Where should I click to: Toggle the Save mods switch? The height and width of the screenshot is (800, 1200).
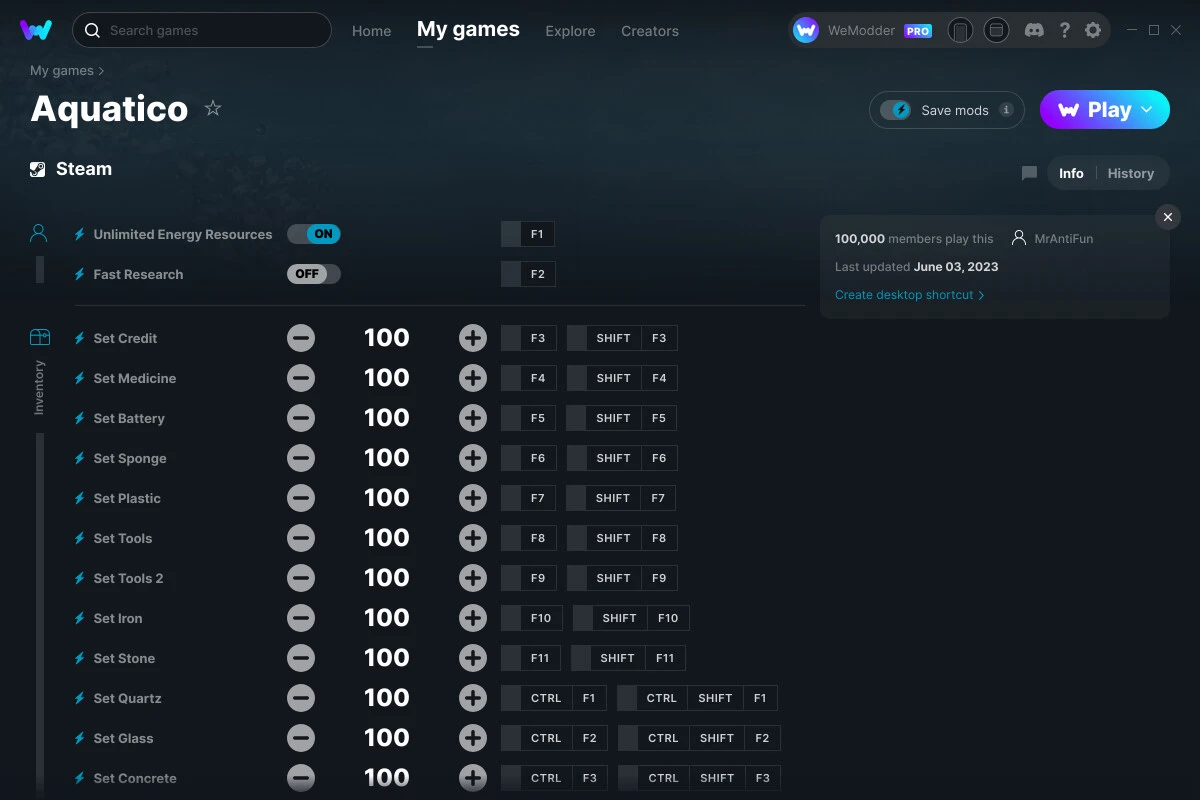tap(896, 110)
